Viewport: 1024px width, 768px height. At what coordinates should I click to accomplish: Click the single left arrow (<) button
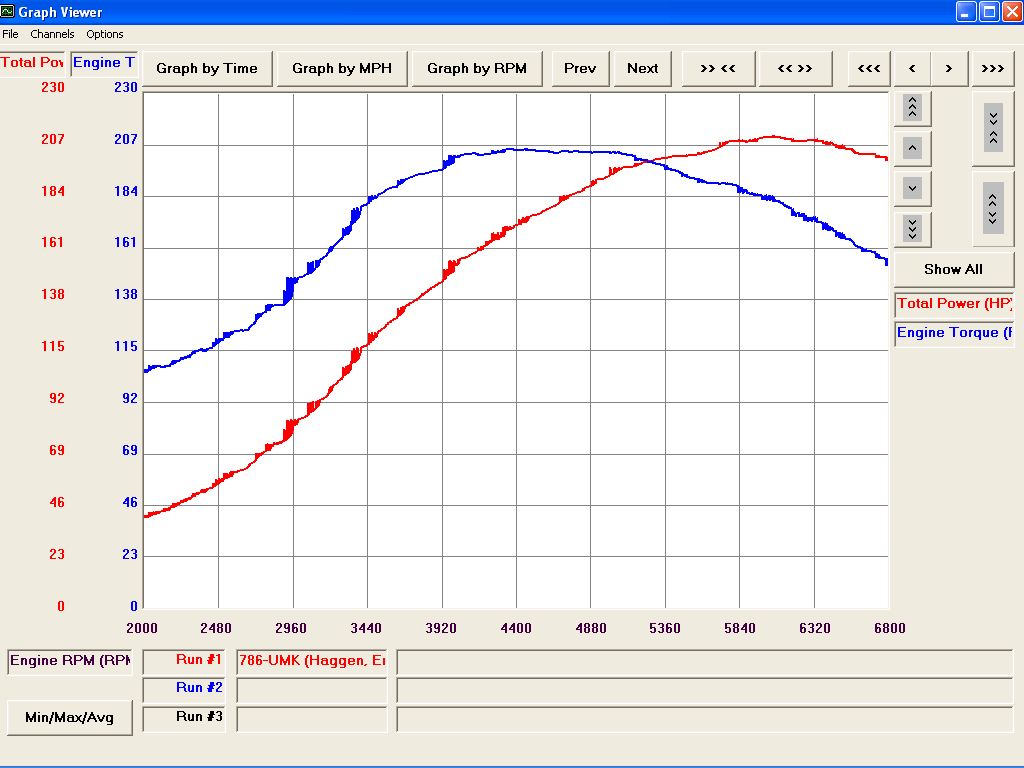point(912,68)
